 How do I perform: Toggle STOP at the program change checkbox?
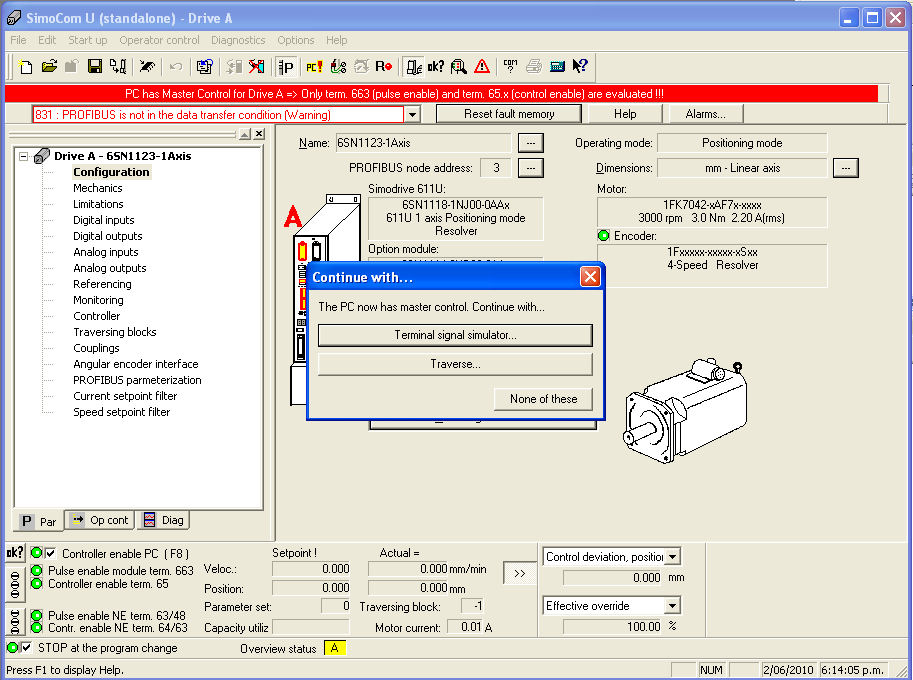pyautogui.click(x=27, y=648)
